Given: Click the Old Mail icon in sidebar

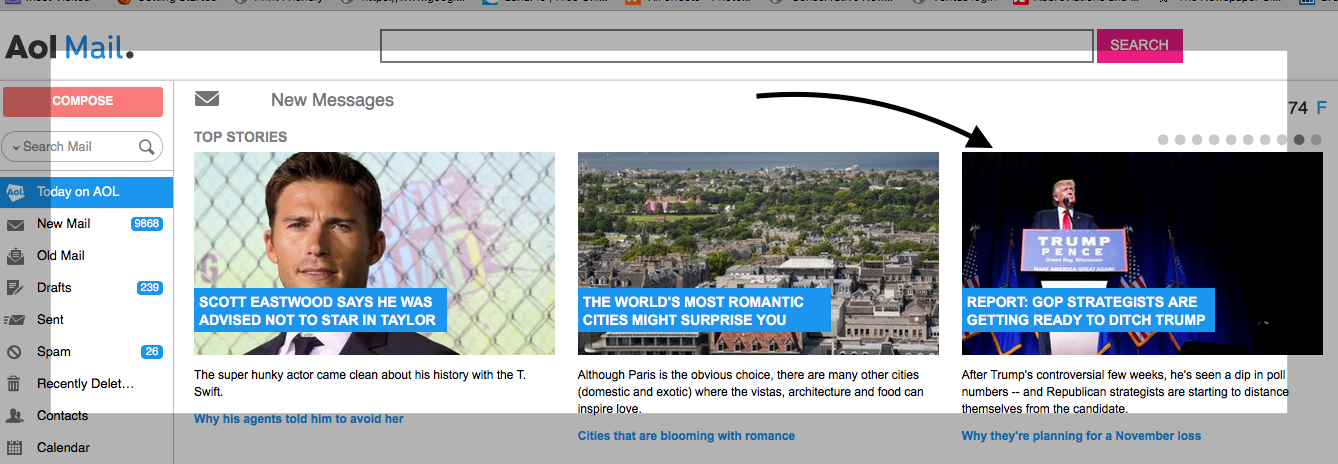Looking at the screenshot, I should click(x=15, y=256).
